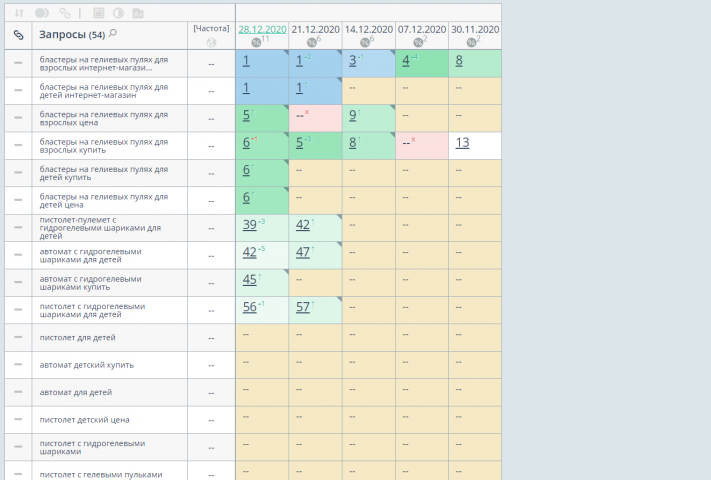
Task: Click the red-x cell in 'взрослых цена' row
Action: click(x=315, y=118)
